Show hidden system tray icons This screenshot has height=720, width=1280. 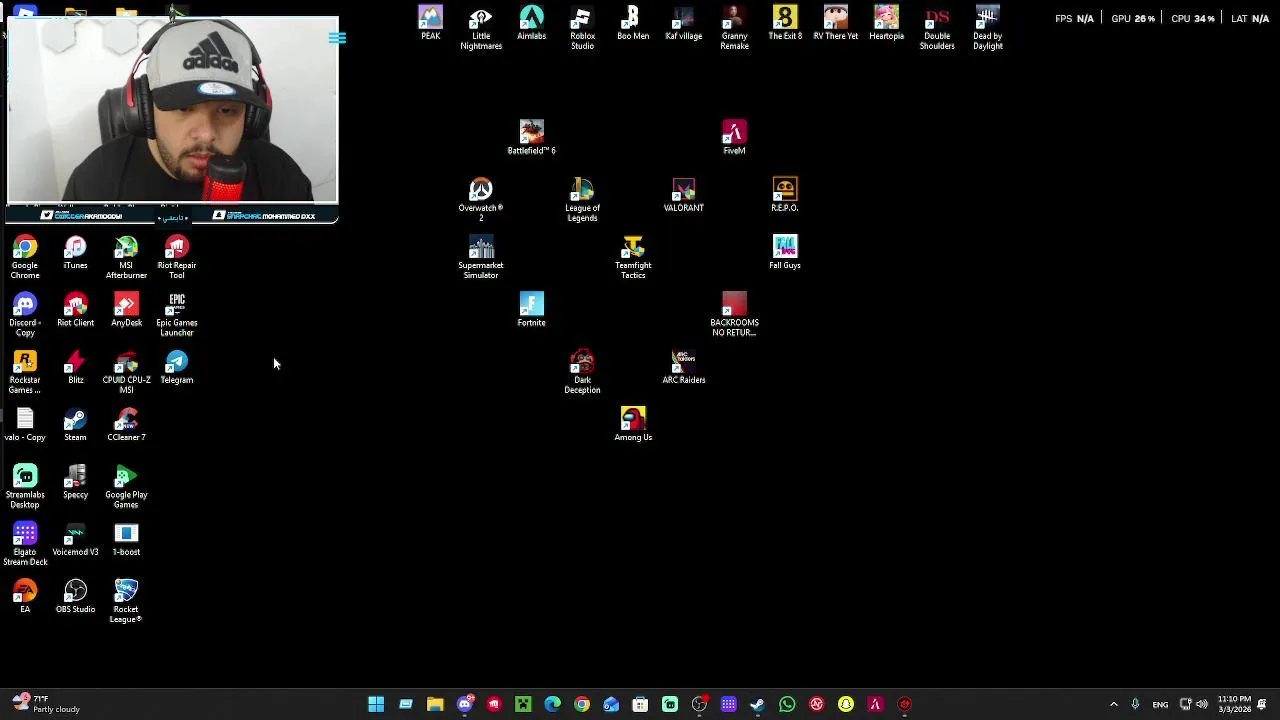click(1114, 704)
